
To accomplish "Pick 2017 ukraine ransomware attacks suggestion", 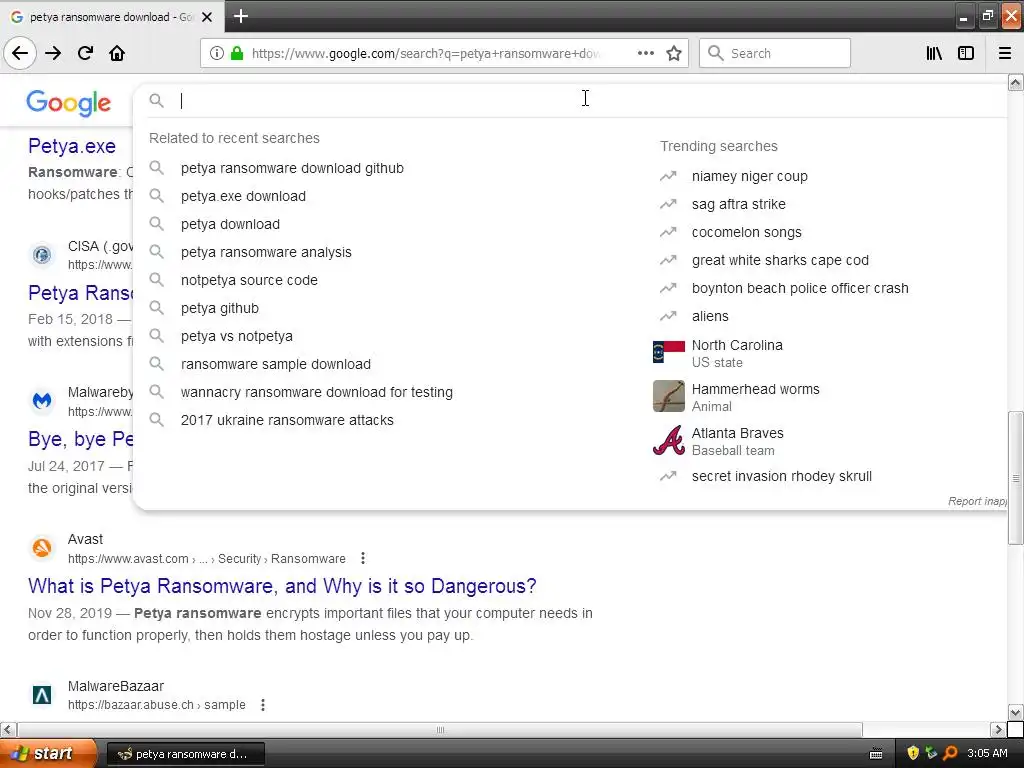I will 287,421.
